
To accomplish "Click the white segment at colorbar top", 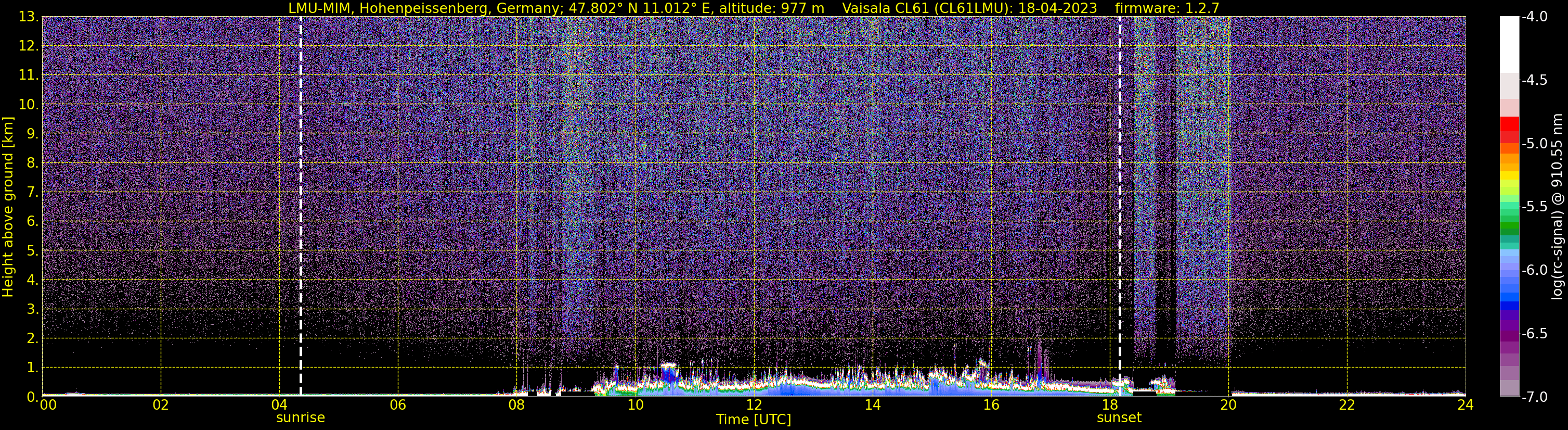I will (1509, 44).
